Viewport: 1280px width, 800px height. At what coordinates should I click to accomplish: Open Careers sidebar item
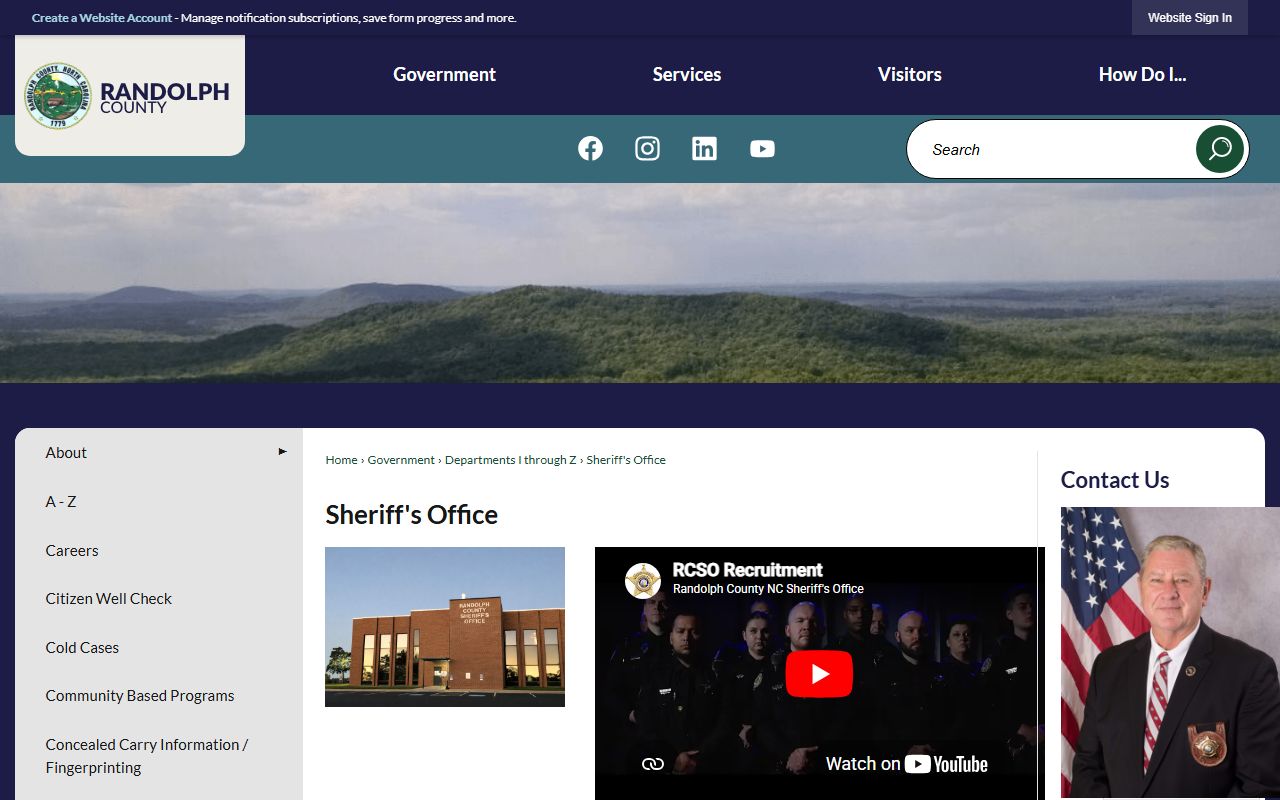72,550
